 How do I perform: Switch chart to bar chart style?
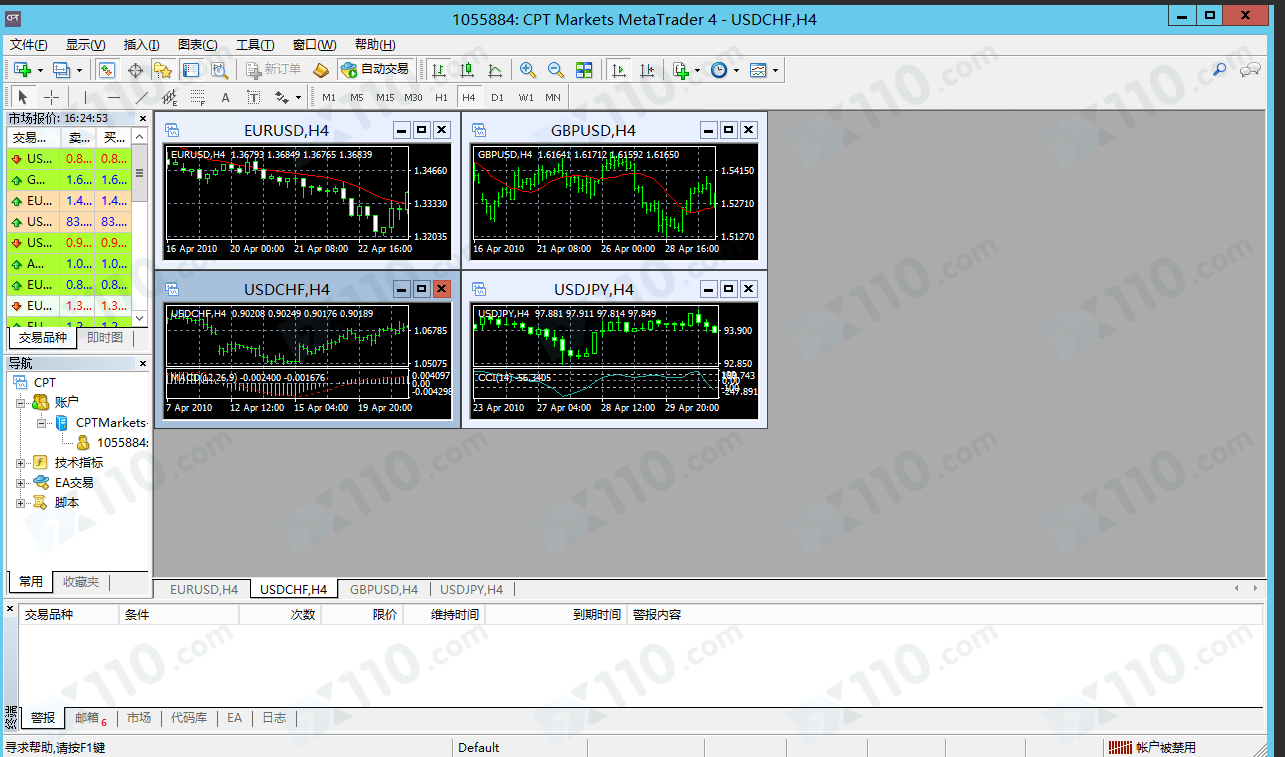439,70
